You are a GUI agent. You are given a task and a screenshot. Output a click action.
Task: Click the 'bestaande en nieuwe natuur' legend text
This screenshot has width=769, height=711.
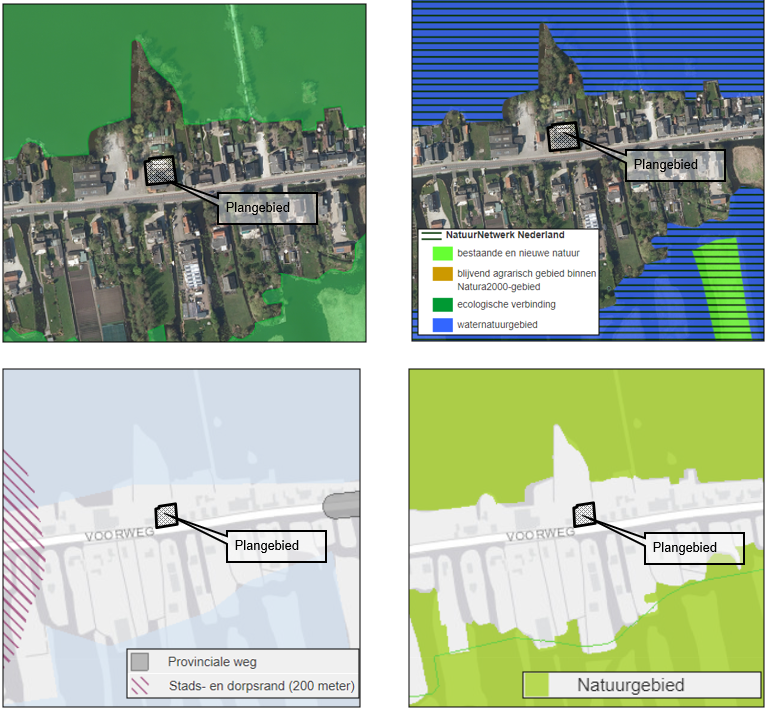coord(518,254)
